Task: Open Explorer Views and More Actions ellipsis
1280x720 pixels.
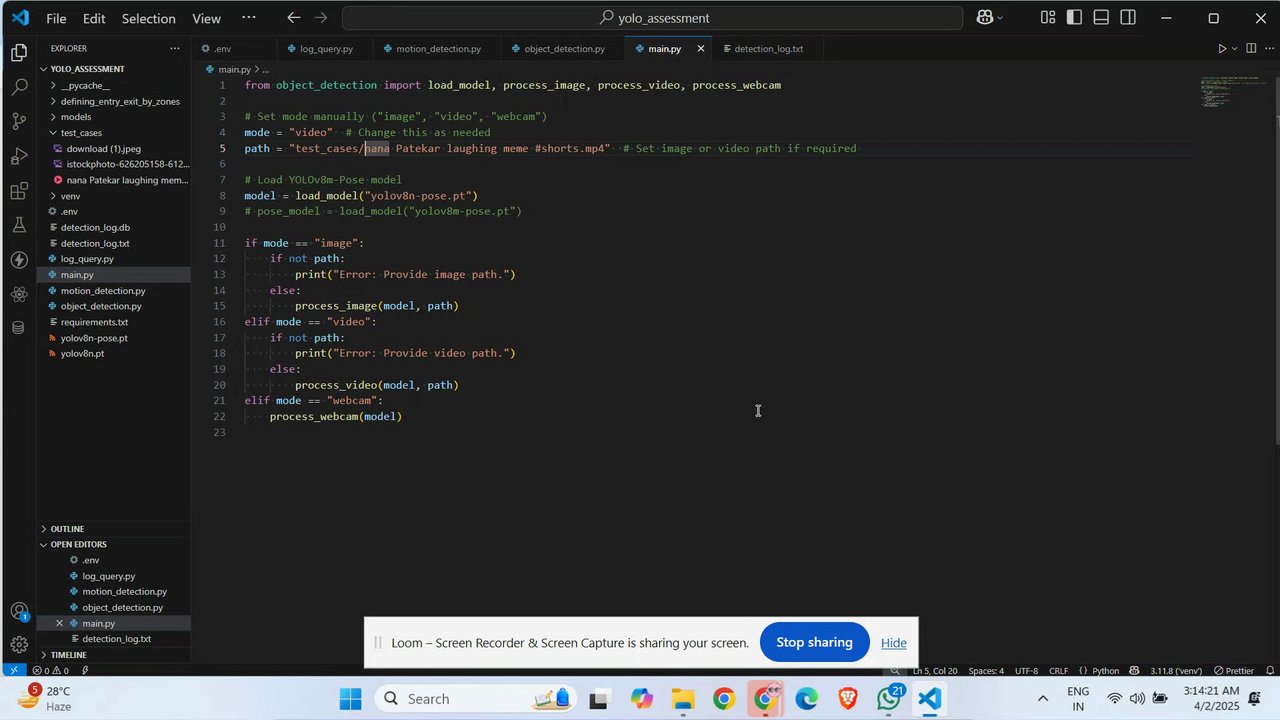Action: [175, 48]
